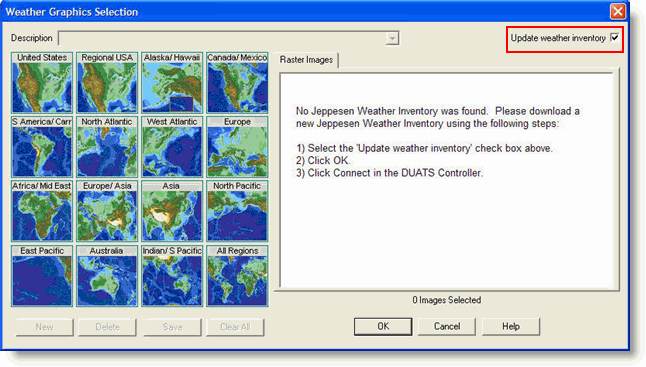Open the Description dropdown arrow
The height and width of the screenshot is (367, 646).
[392, 38]
